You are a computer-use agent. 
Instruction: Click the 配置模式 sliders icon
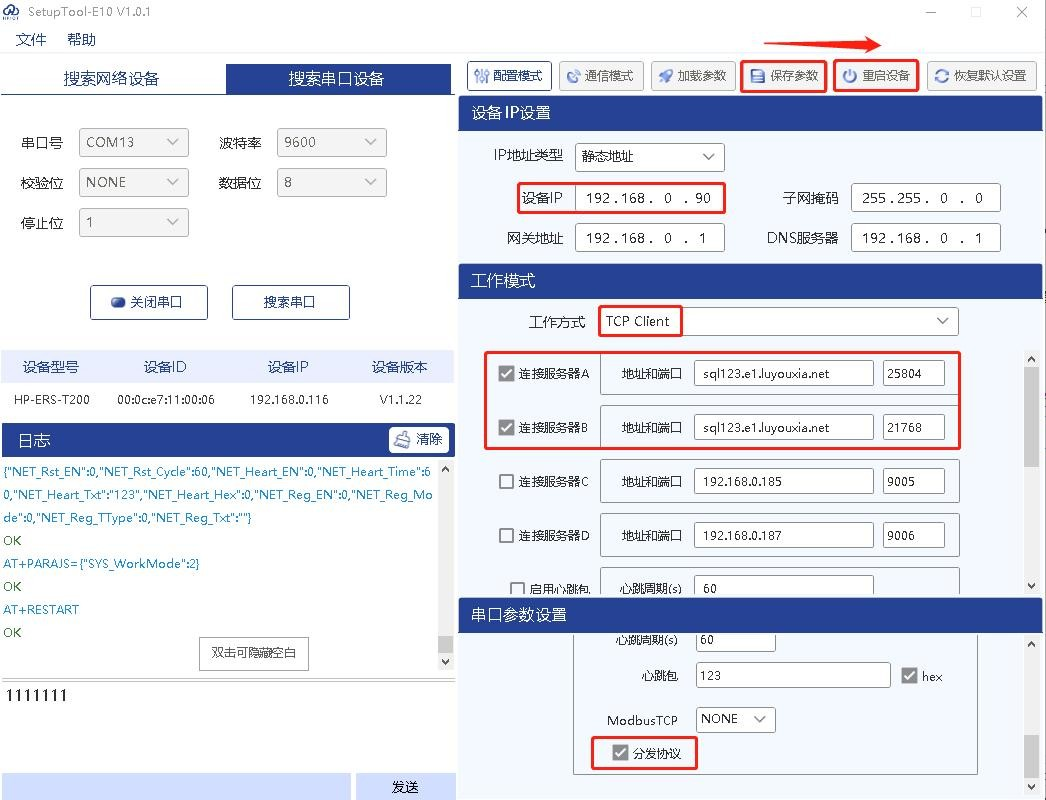482,76
